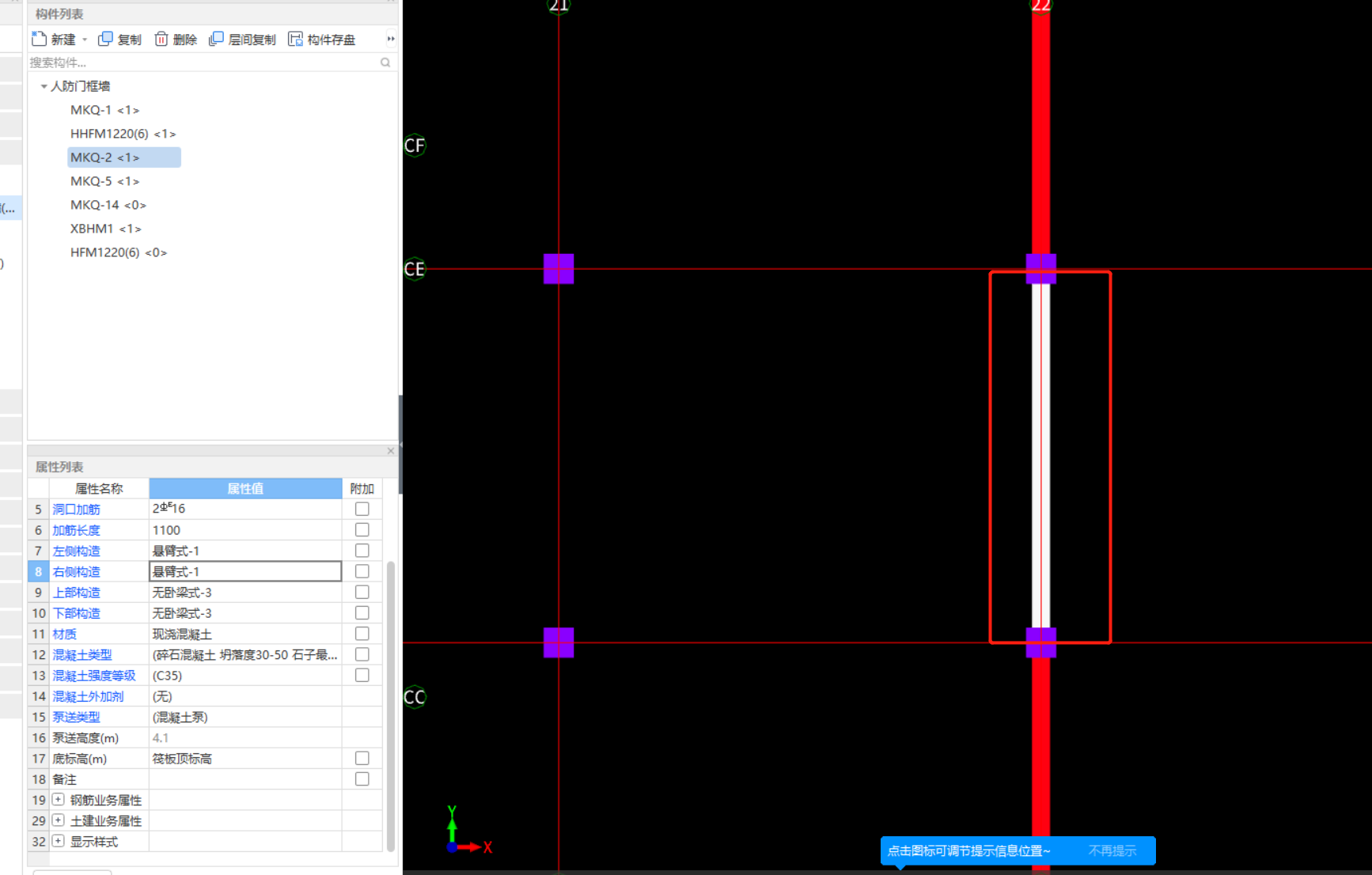The height and width of the screenshot is (875, 1372).
Task: Focus the 搜索构件 search field
Action: point(203,62)
